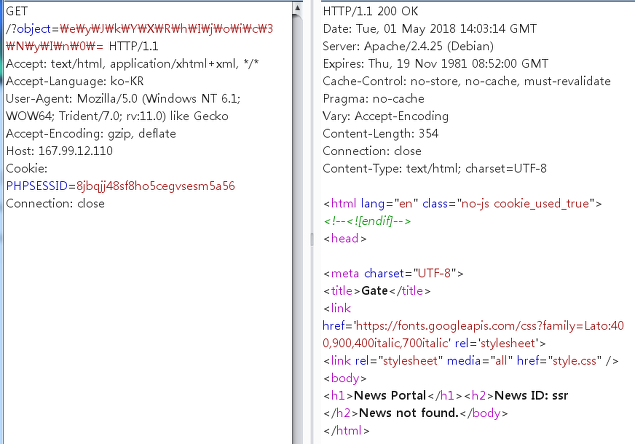Click 'Connection: close' in the response pane

[x=372, y=151]
